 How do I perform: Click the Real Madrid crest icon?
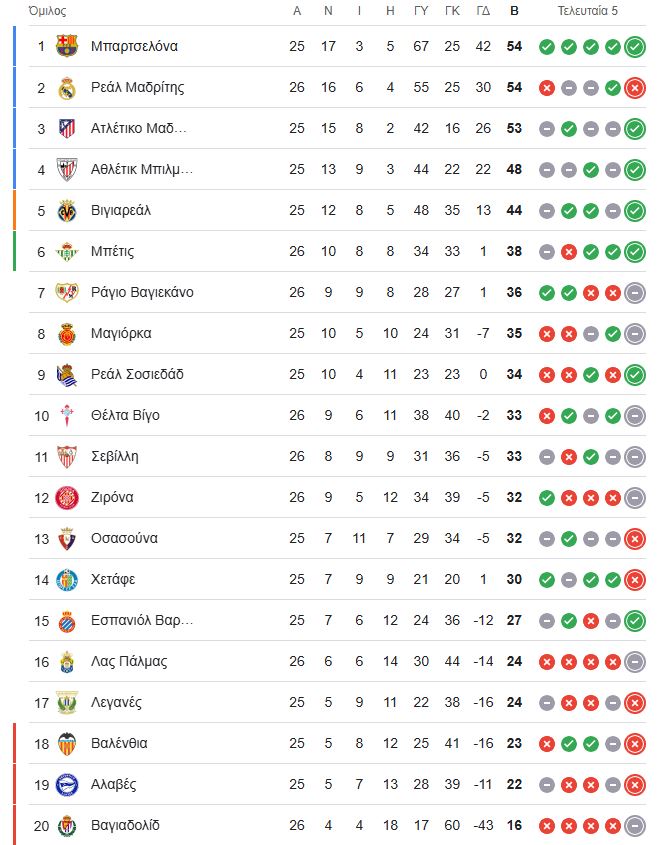[67, 88]
